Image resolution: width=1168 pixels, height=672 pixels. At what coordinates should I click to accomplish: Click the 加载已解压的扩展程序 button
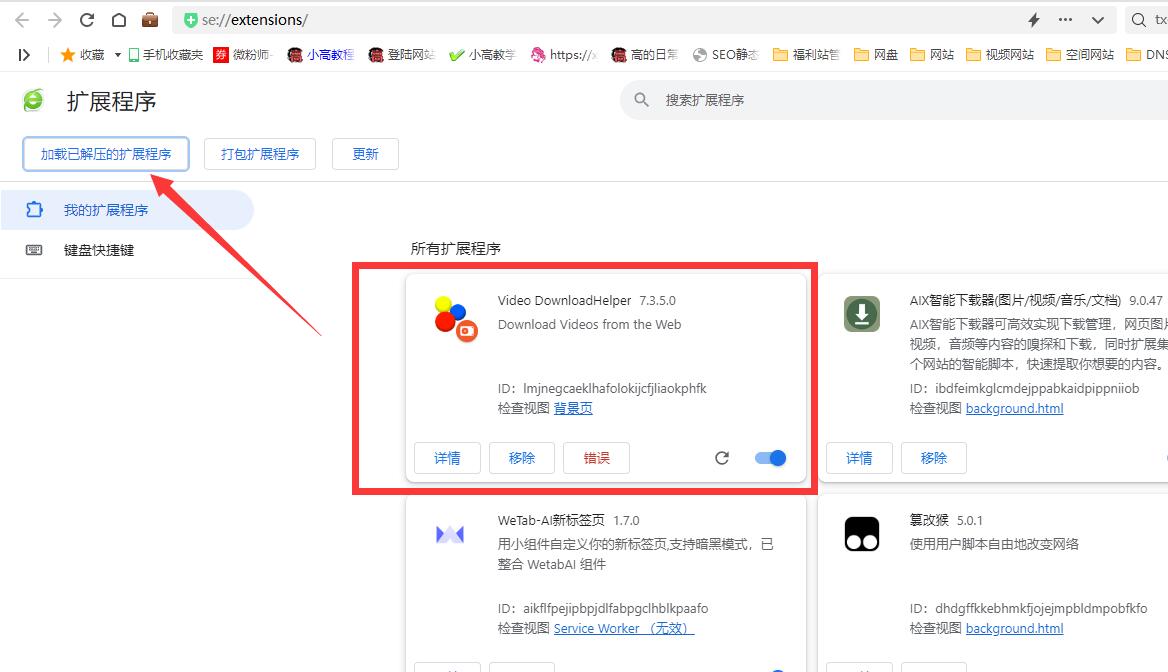pos(105,153)
